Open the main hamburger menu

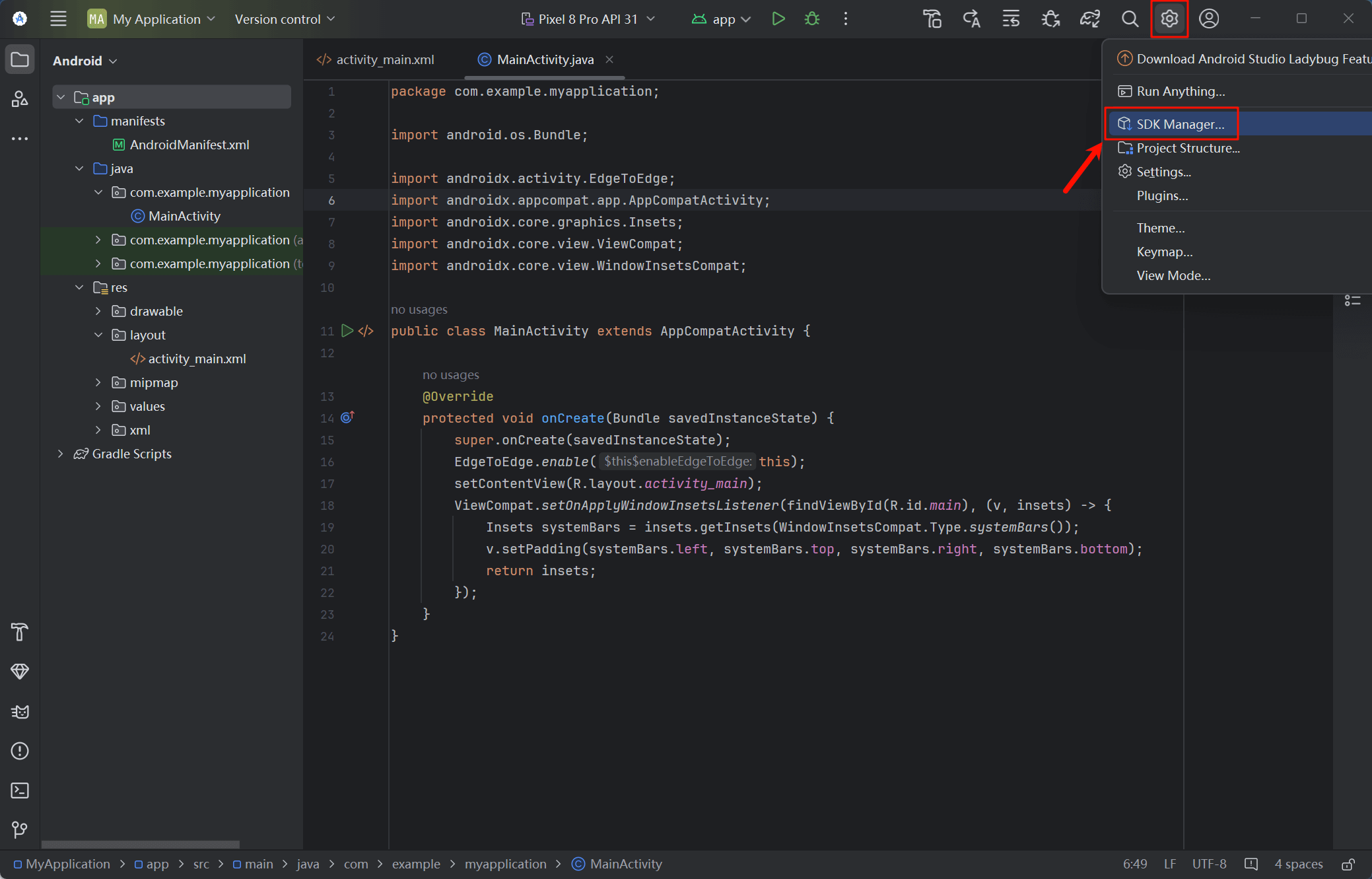pyautogui.click(x=58, y=18)
